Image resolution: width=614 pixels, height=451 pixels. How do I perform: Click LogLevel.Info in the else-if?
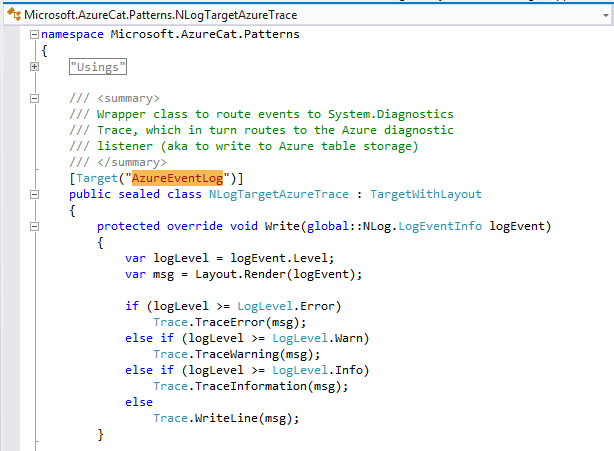[317, 370]
